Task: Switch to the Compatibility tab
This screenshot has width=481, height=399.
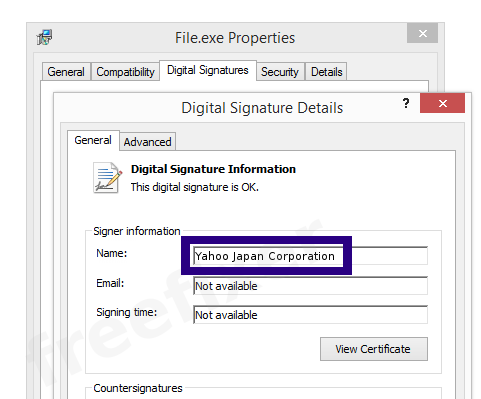Action: pyautogui.click(x=125, y=72)
